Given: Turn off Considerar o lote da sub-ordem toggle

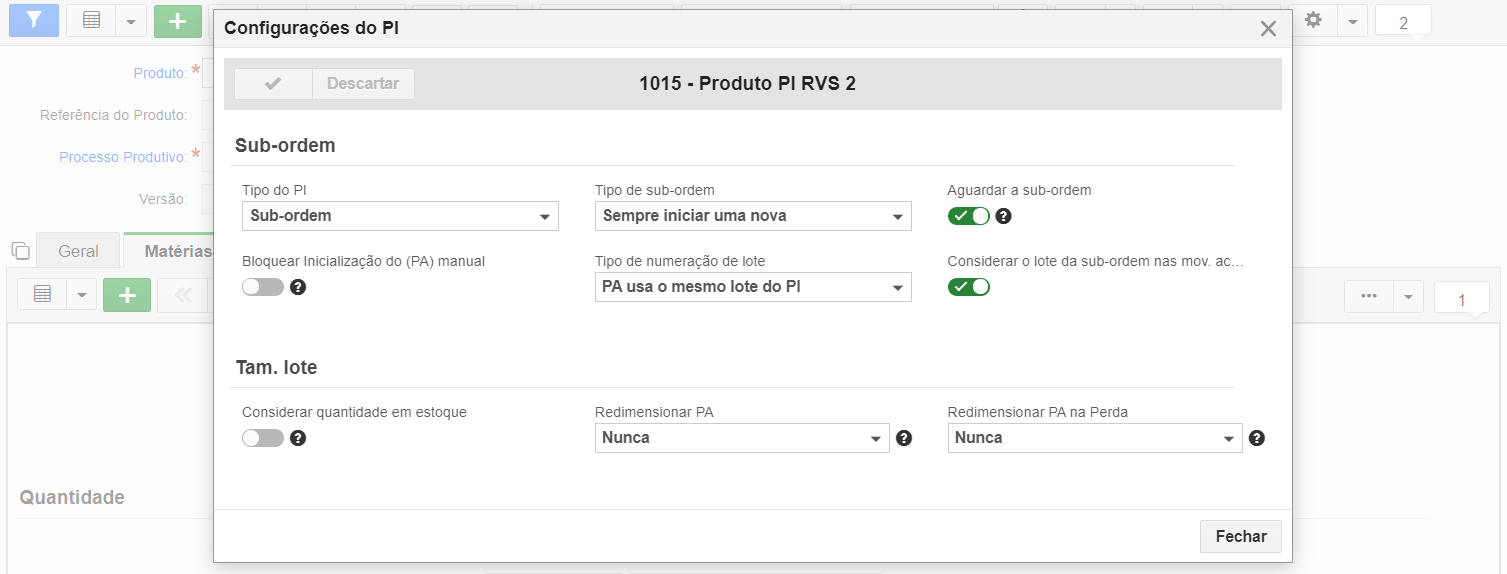Looking at the screenshot, I should click(x=969, y=287).
